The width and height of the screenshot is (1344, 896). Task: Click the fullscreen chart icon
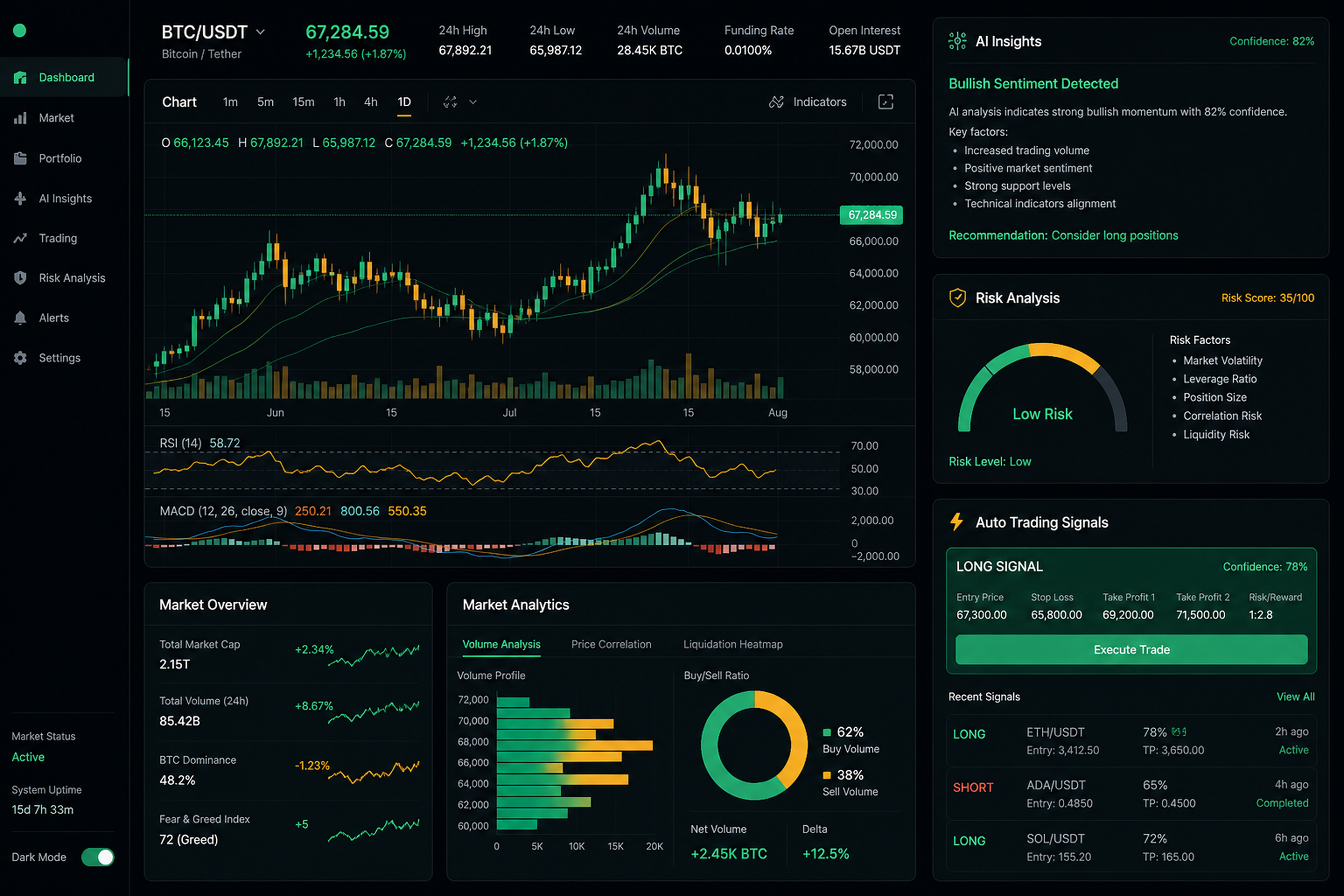tap(886, 102)
